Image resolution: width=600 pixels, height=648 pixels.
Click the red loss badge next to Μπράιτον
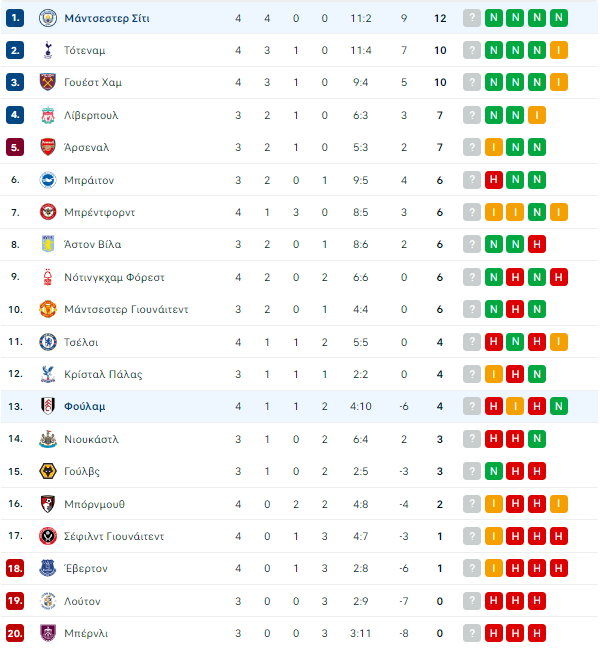(493, 180)
